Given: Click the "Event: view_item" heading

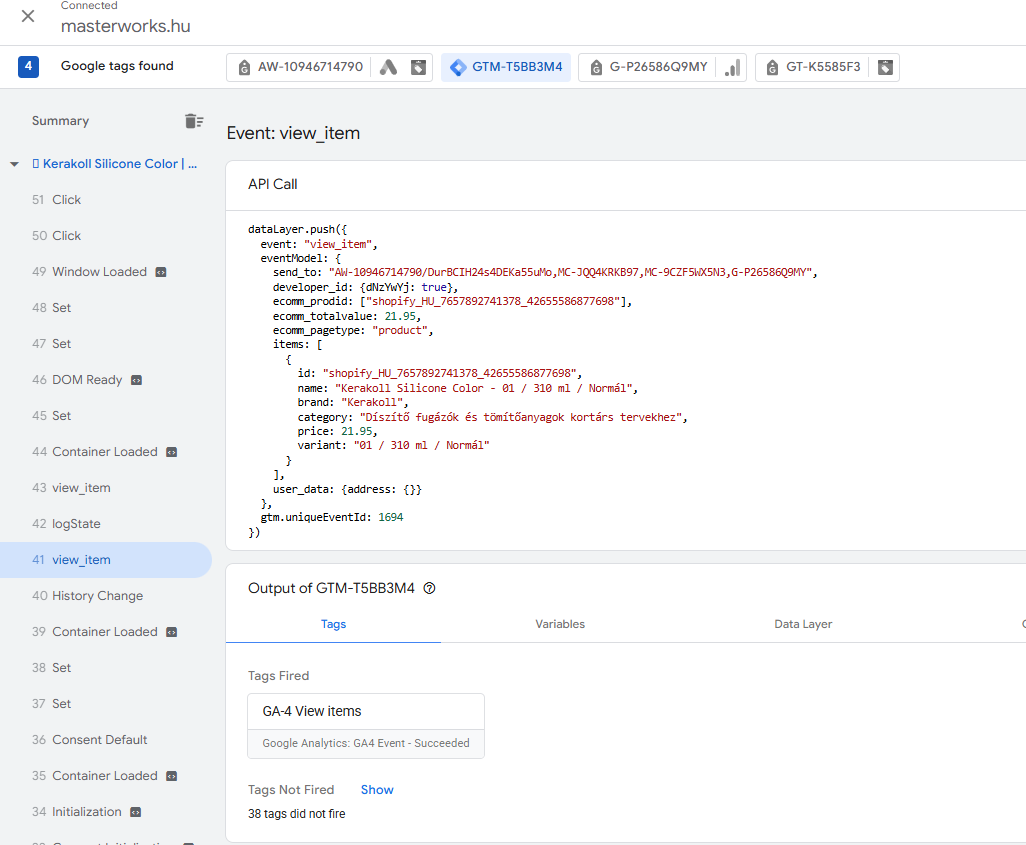Looking at the screenshot, I should click(293, 133).
